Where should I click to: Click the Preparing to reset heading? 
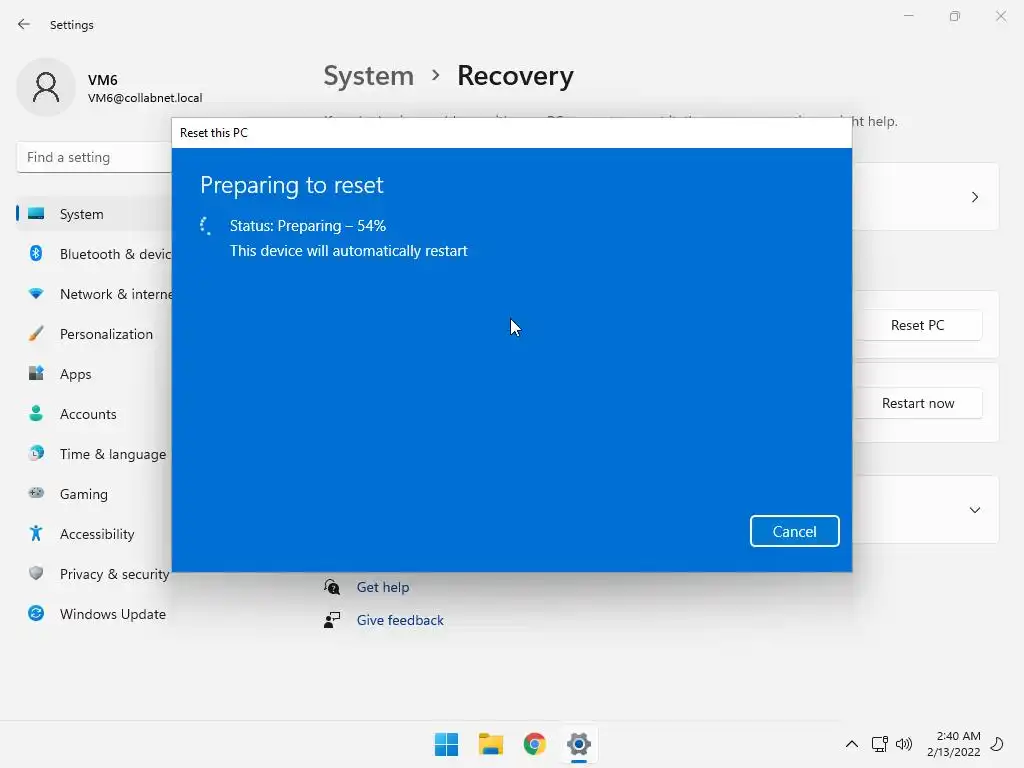291,185
